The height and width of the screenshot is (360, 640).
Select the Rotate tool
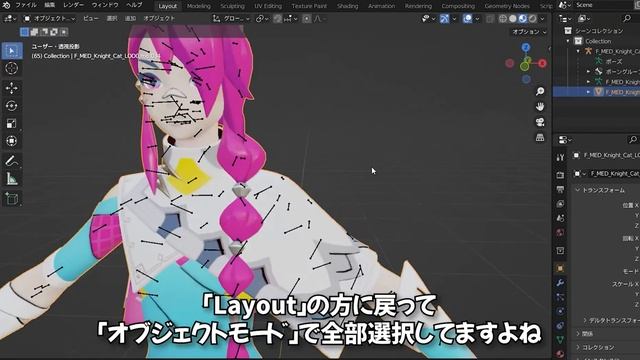click(x=11, y=105)
